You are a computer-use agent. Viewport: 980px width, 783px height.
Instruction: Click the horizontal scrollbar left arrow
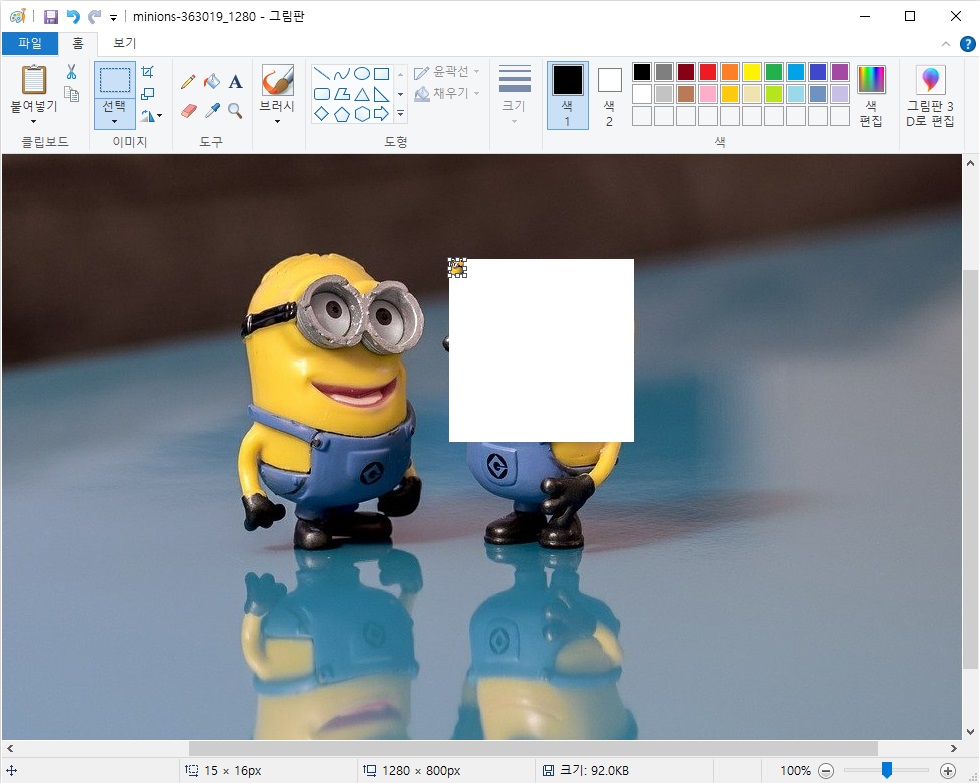10,748
